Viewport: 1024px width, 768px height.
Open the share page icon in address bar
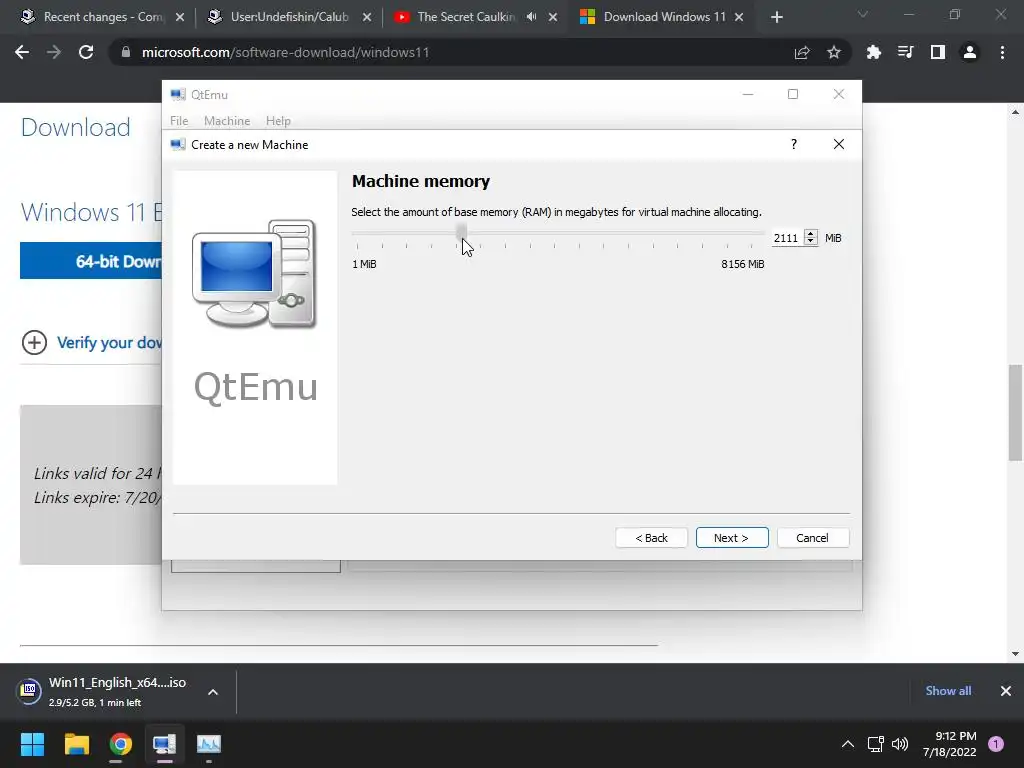pyautogui.click(x=802, y=52)
